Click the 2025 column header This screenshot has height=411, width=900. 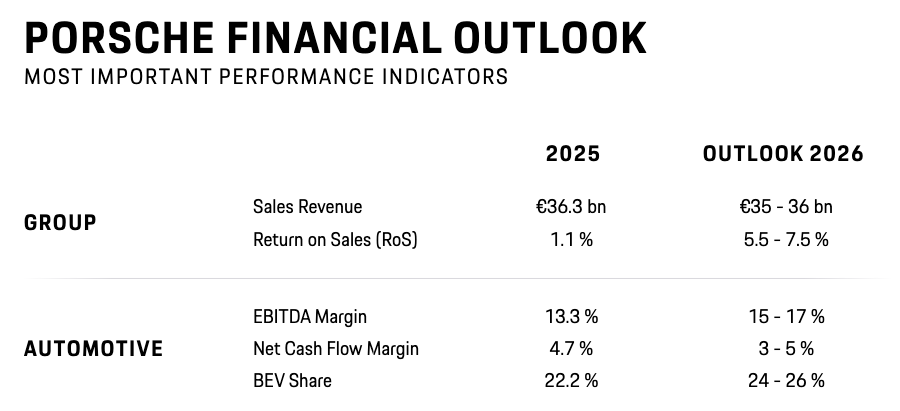point(573,154)
